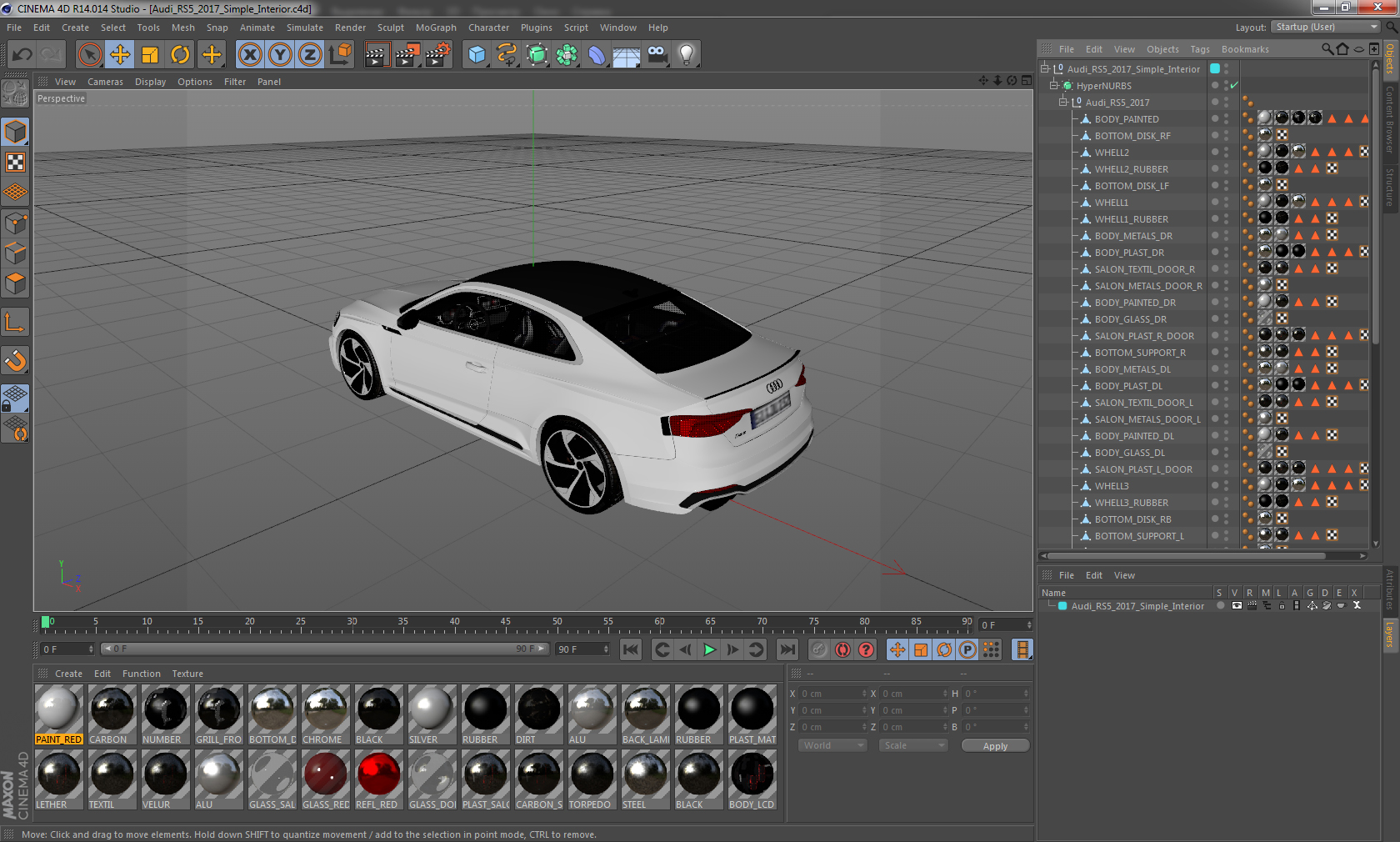
Task: Toggle the Y axis lock
Action: click(280, 55)
